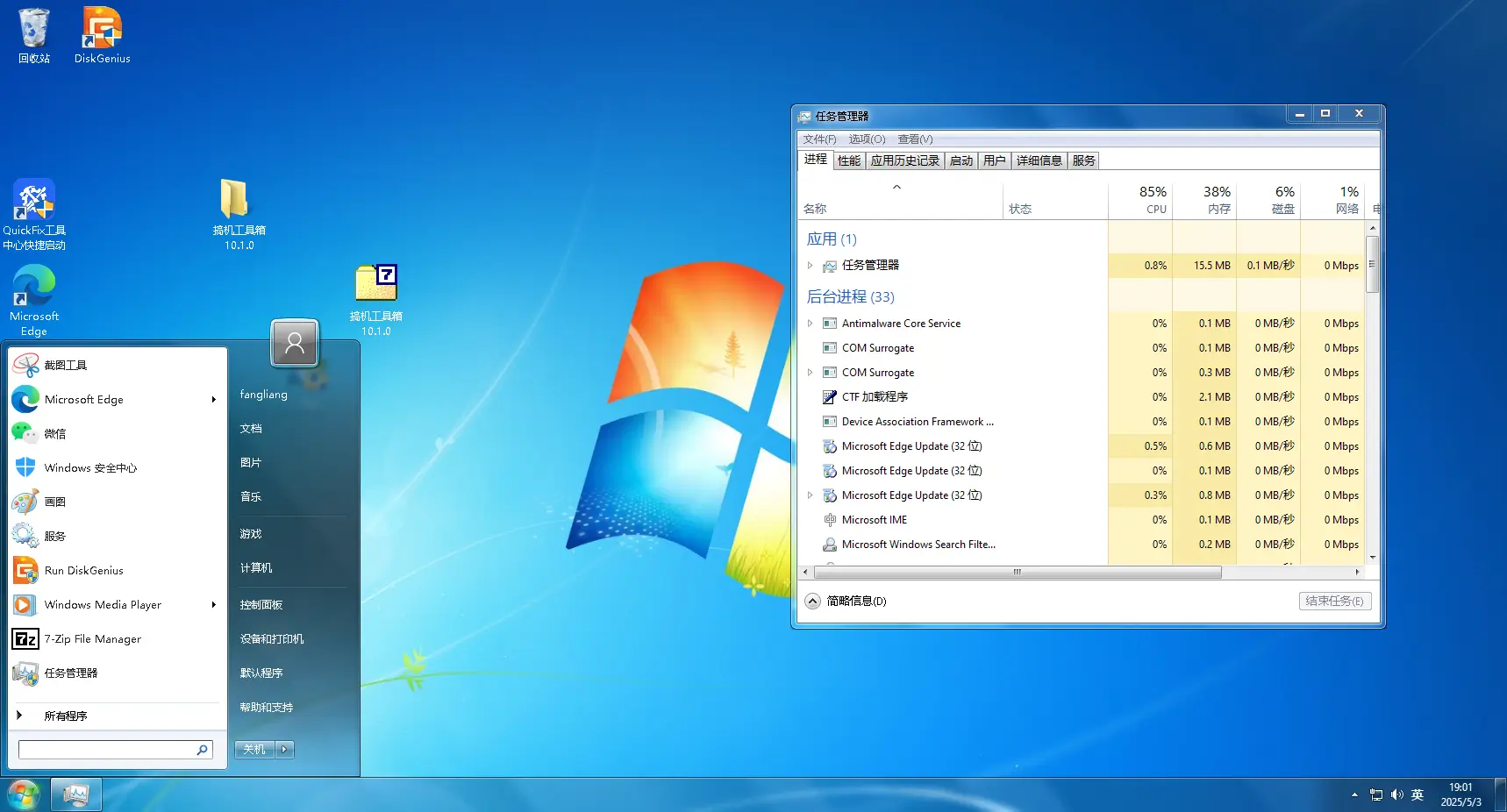Sort processes by the 磁盘 column header
Viewport: 1507px width, 812px height.
[1268, 200]
